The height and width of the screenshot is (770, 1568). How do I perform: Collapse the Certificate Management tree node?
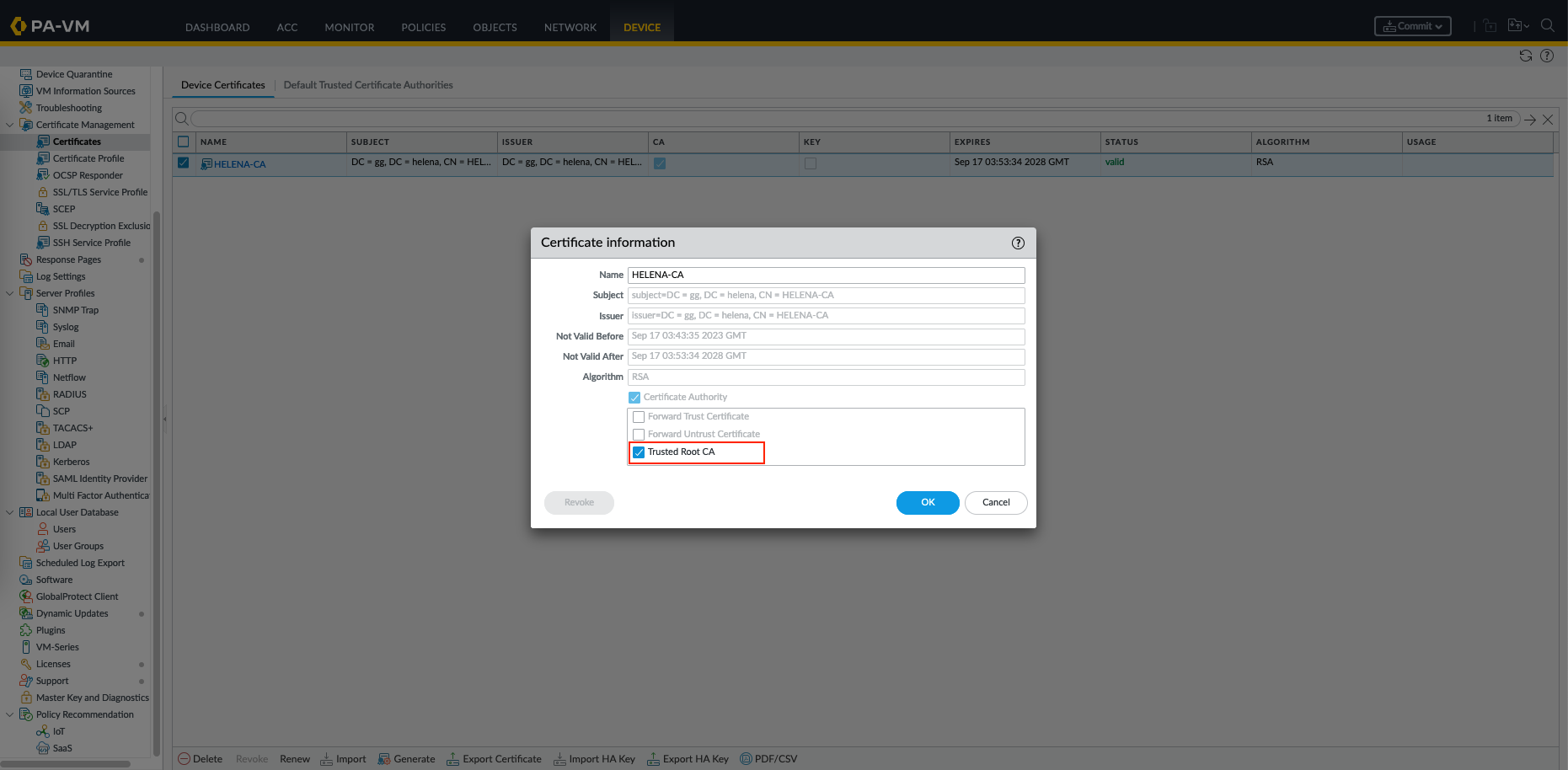pos(10,125)
